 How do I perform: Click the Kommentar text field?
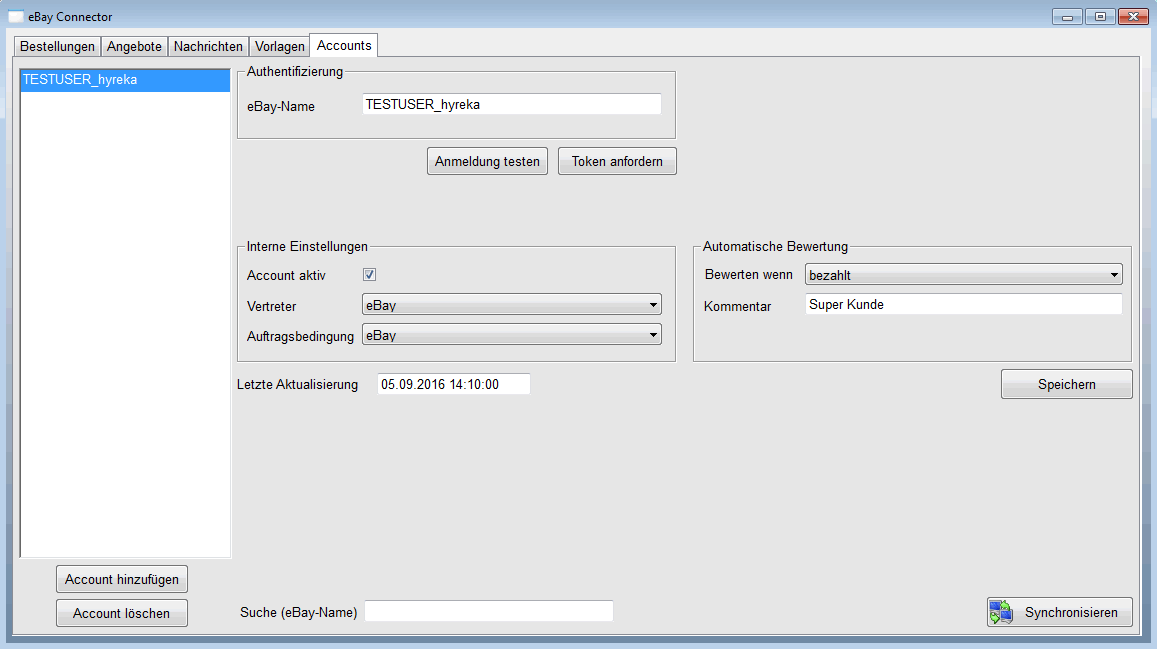[964, 305]
